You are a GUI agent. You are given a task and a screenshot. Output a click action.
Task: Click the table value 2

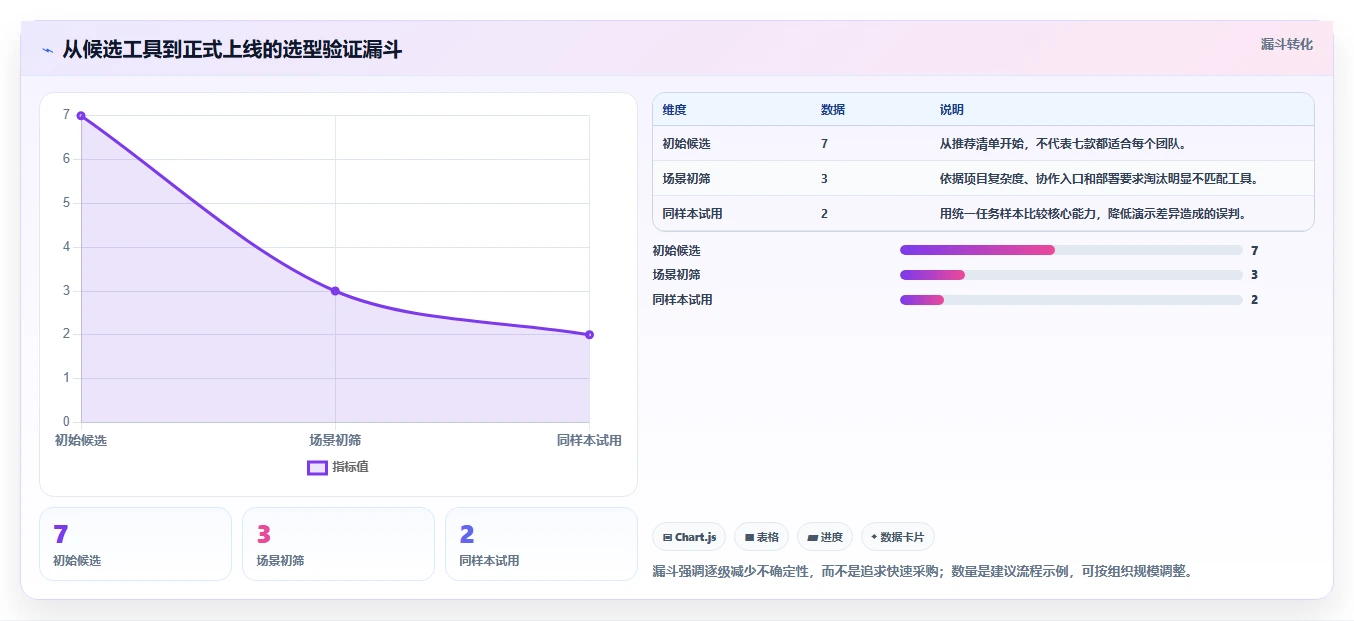click(824, 214)
